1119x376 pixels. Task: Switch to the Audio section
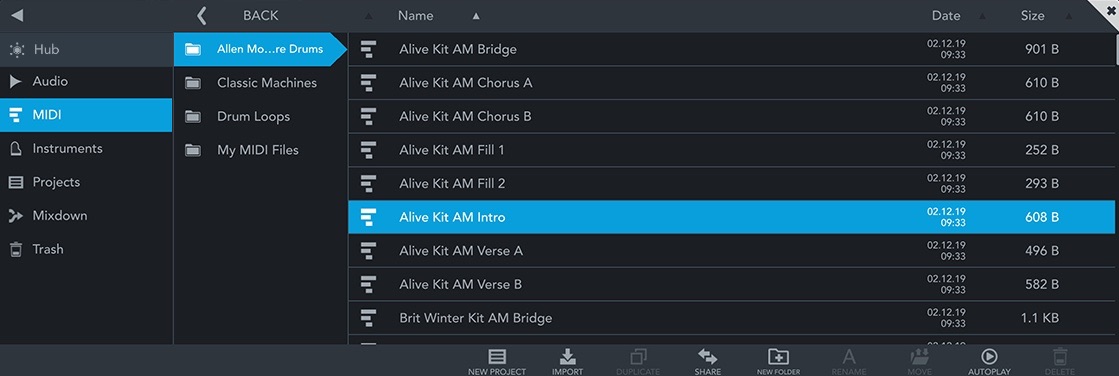86,81
